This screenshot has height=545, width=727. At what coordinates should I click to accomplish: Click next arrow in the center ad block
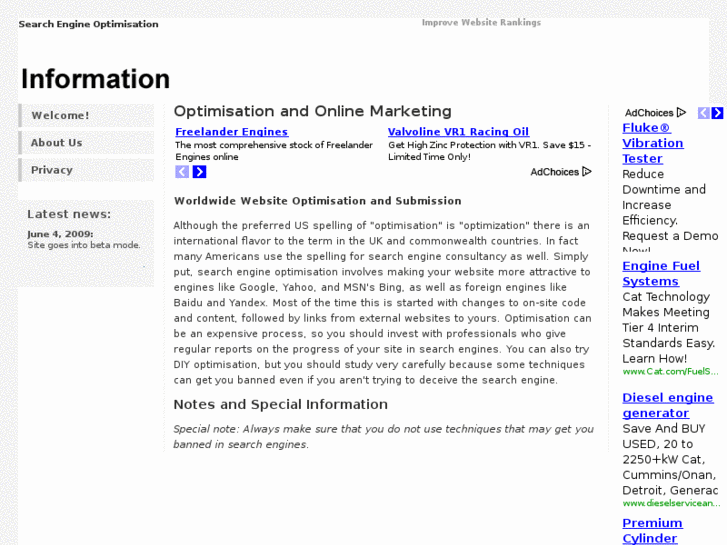pos(199,172)
